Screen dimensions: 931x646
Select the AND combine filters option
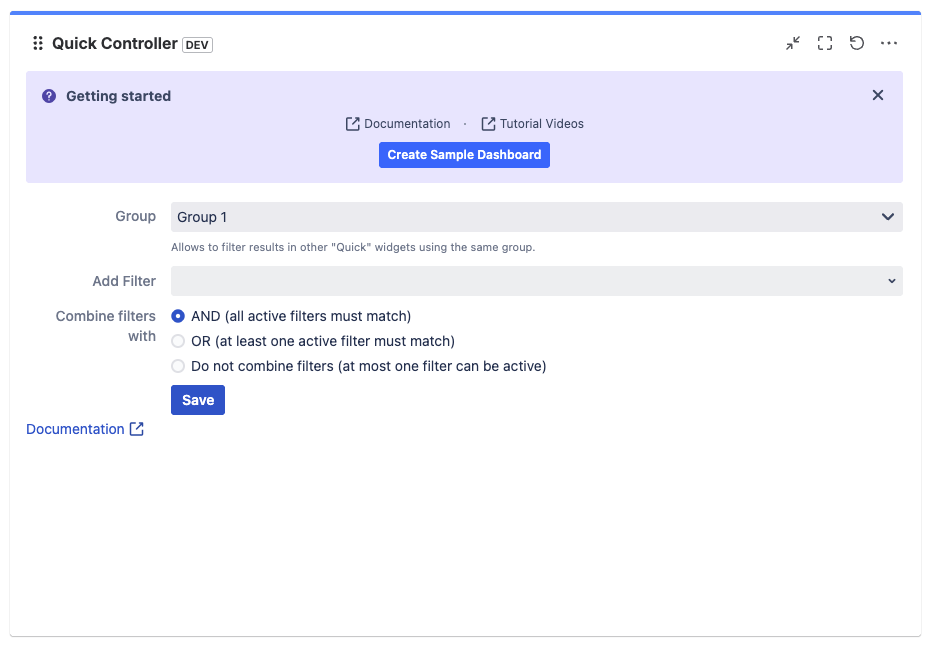click(177, 316)
